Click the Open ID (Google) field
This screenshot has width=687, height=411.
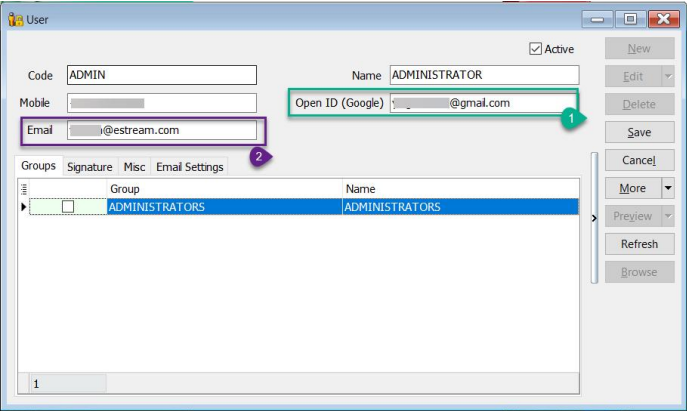pos(482,103)
